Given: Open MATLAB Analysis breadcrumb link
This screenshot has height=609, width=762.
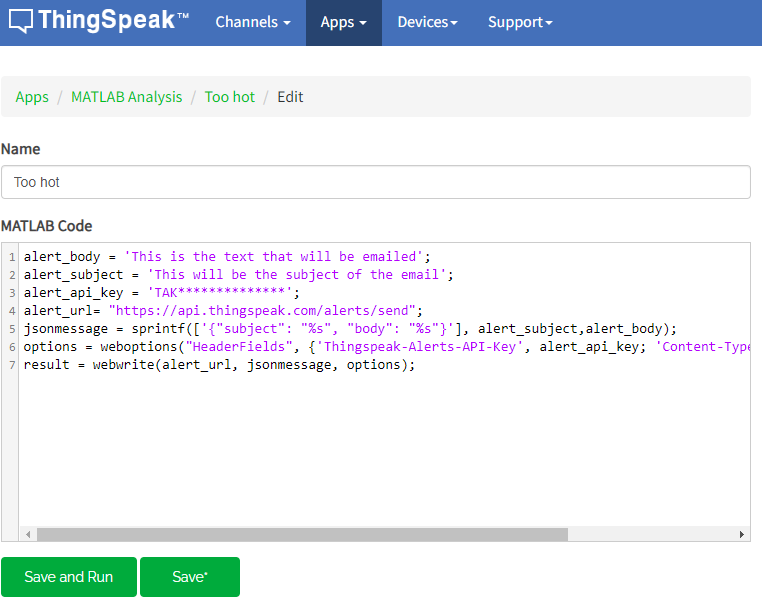Looking at the screenshot, I should click(x=127, y=97).
